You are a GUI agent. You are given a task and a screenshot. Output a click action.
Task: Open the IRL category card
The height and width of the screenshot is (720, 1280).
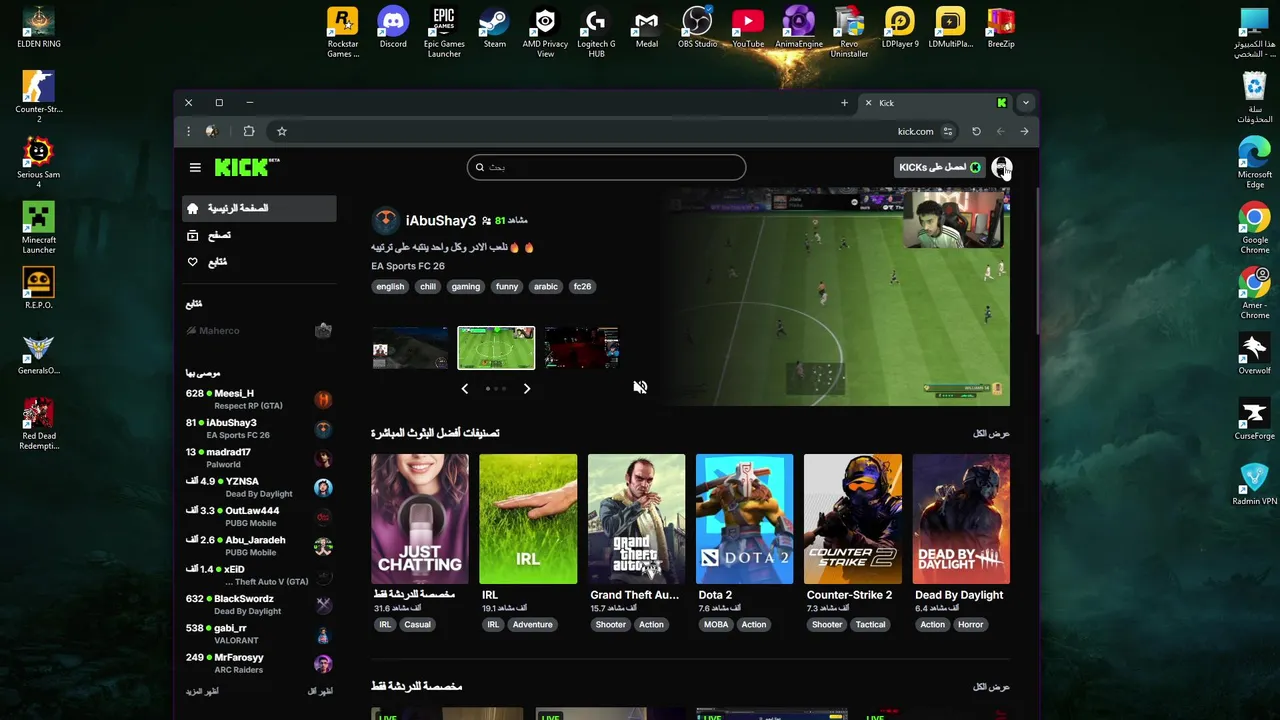click(528, 519)
